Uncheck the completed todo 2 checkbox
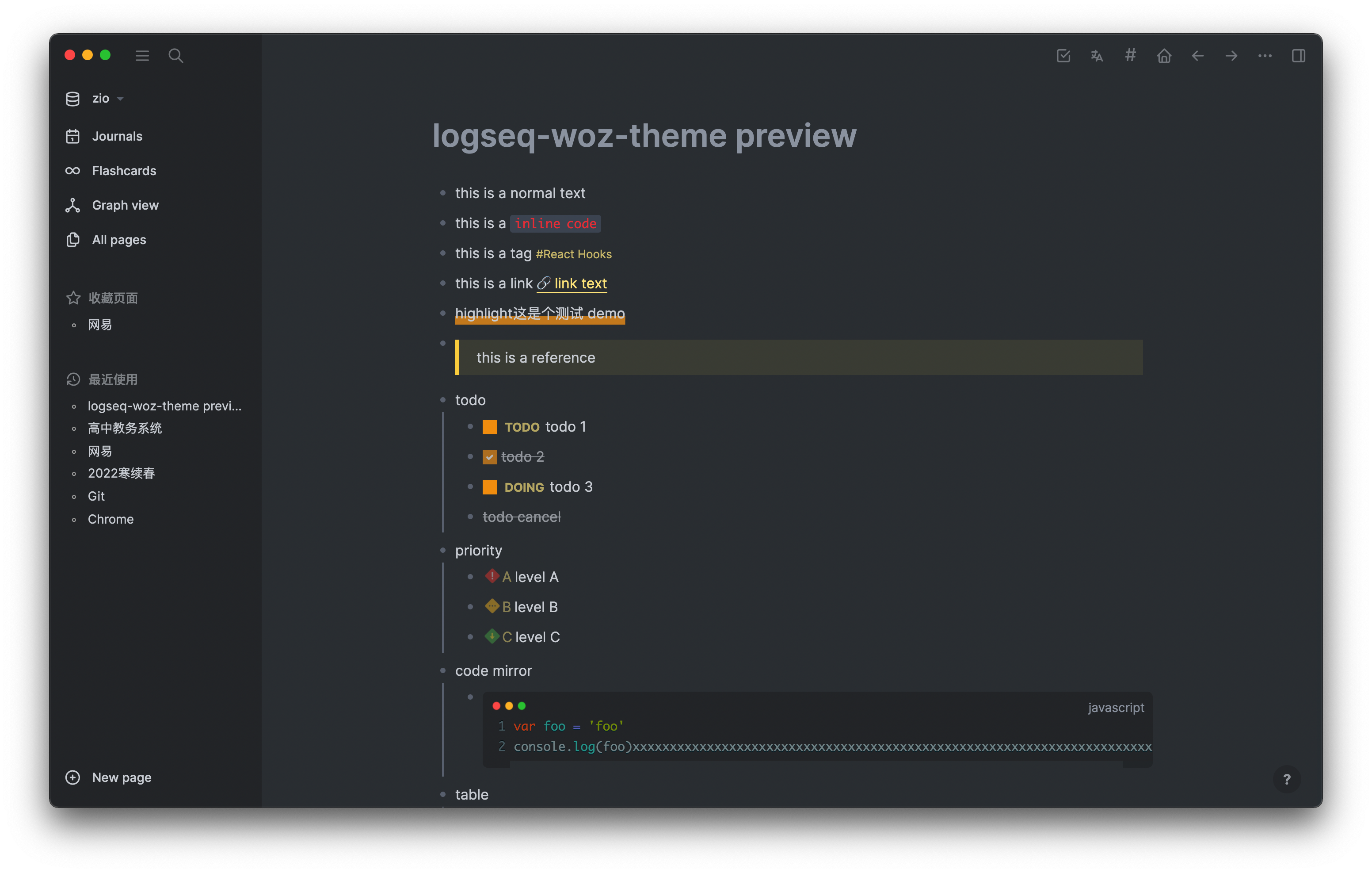The width and height of the screenshot is (1372, 873). [x=489, y=457]
